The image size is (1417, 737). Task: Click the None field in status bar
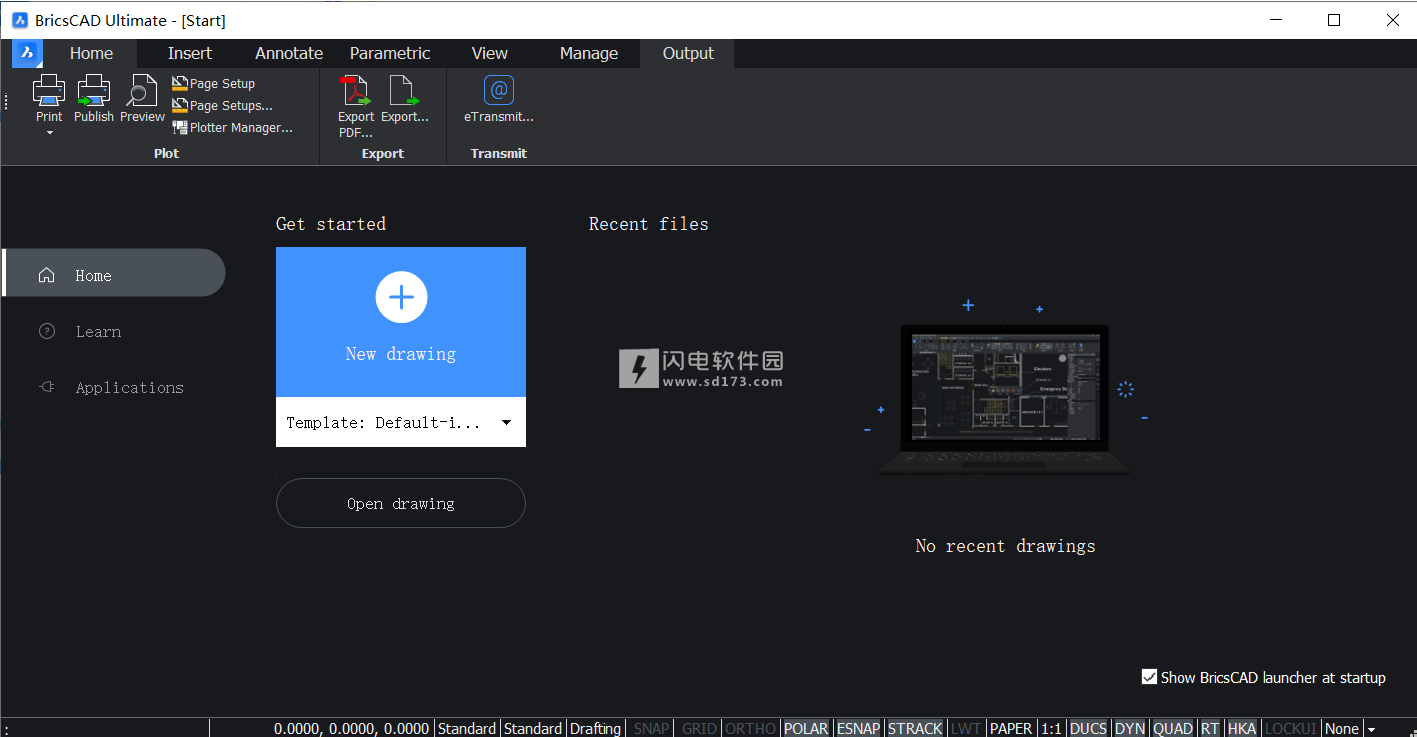coord(1342,729)
